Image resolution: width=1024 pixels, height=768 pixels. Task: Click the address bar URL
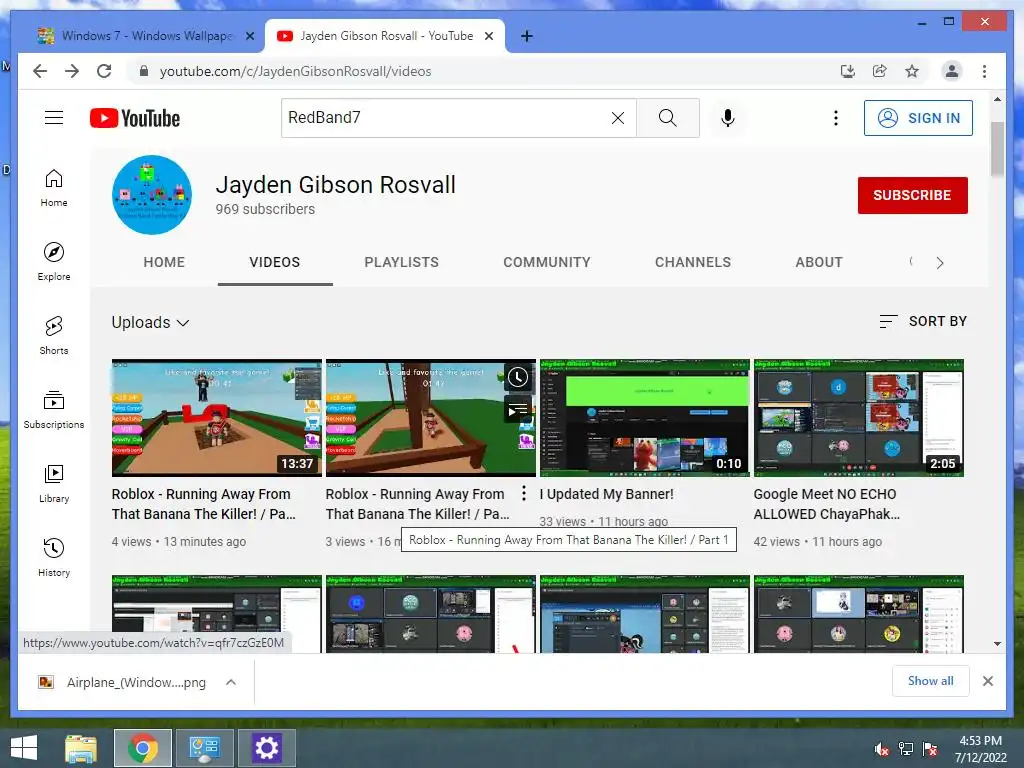click(295, 71)
